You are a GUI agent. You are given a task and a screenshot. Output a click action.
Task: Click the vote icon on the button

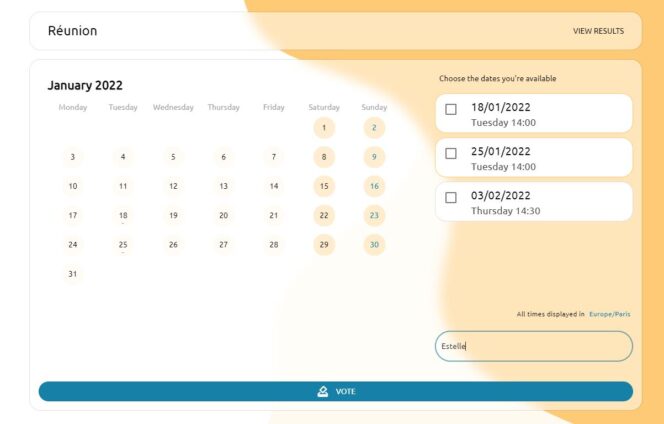coord(323,391)
